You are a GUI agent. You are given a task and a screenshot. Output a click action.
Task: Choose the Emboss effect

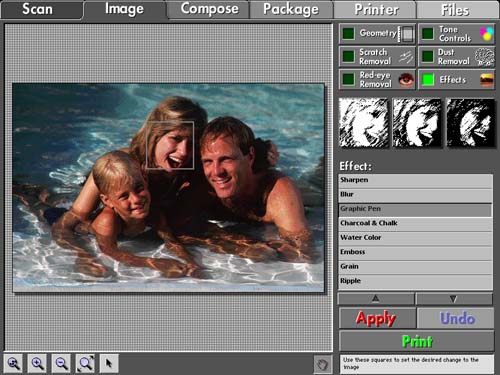415,252
